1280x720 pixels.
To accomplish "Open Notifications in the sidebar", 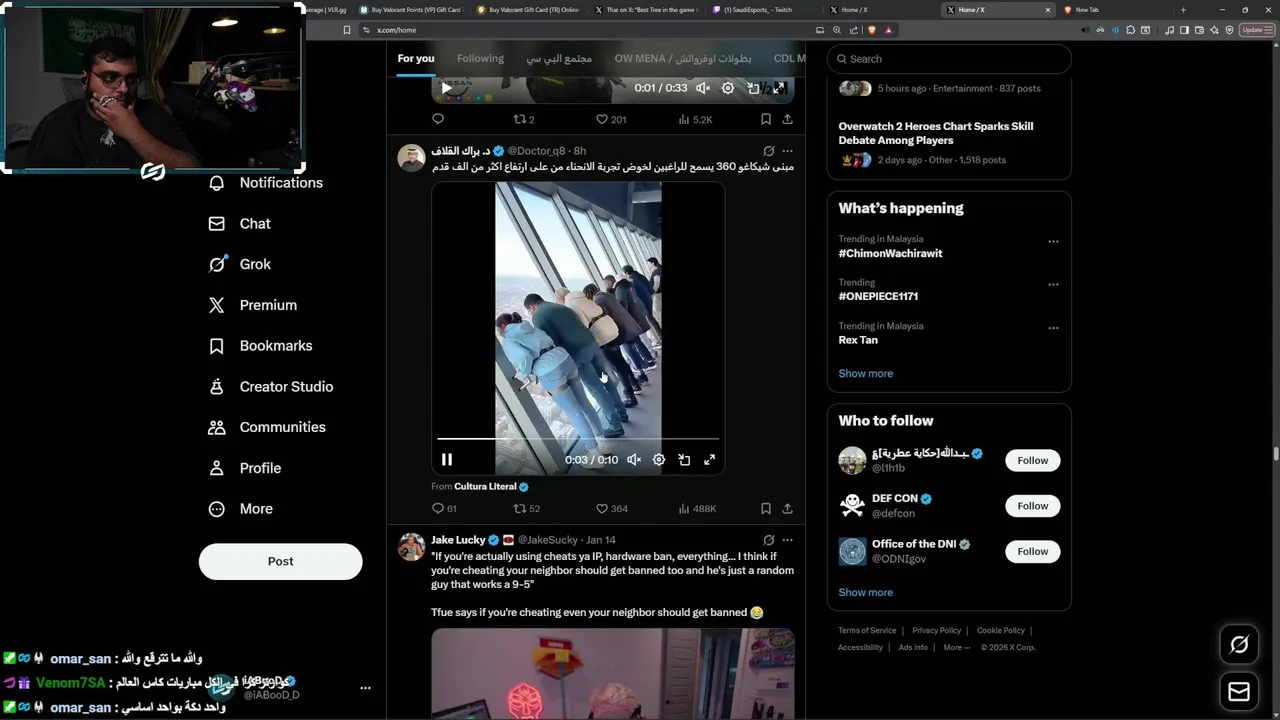I will [265, 183].
